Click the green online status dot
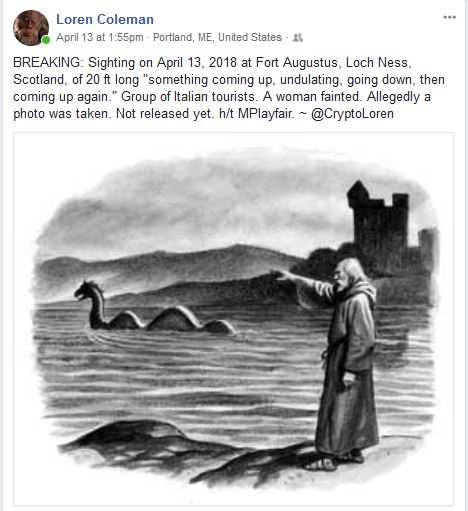 tap(46, 40)
